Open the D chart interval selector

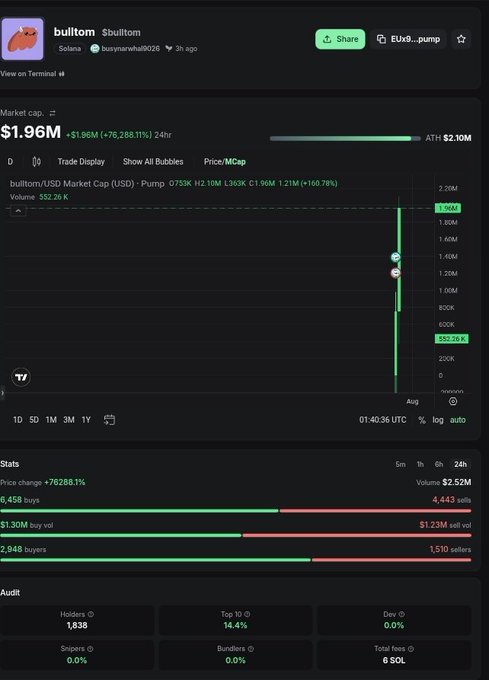click(10, 162)
